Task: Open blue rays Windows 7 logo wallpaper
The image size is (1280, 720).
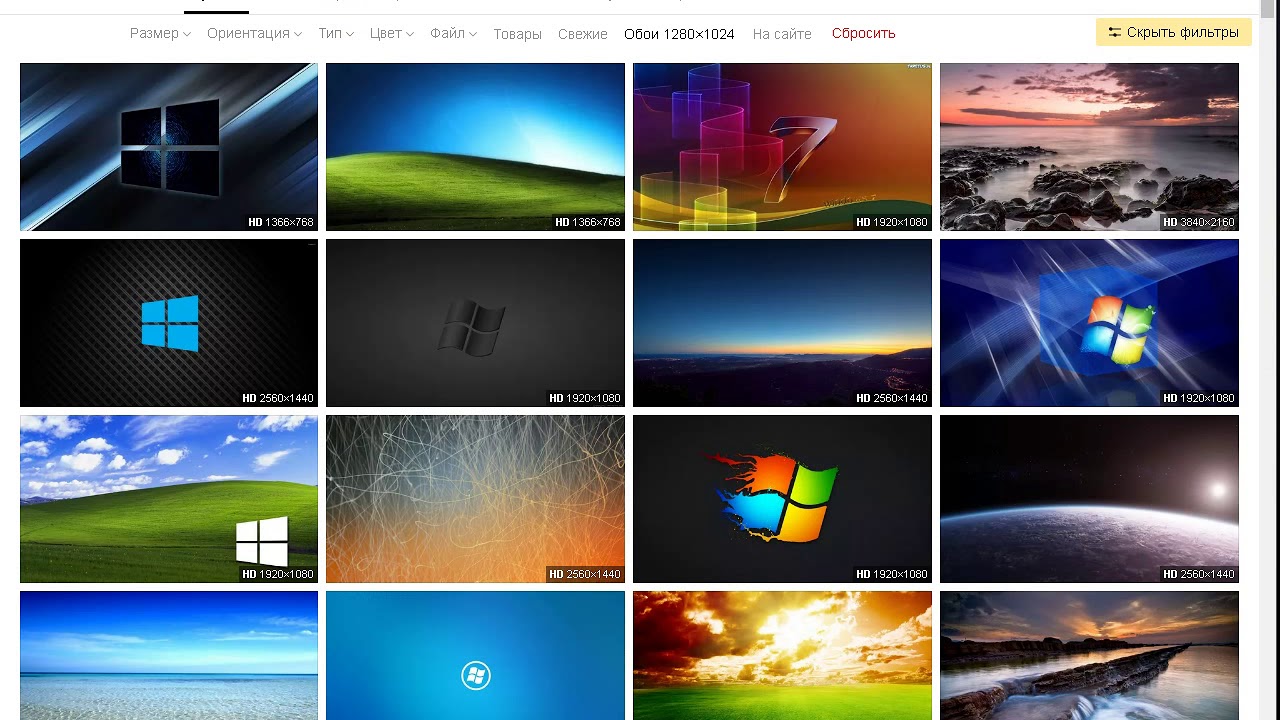Action: point(1089,323)
